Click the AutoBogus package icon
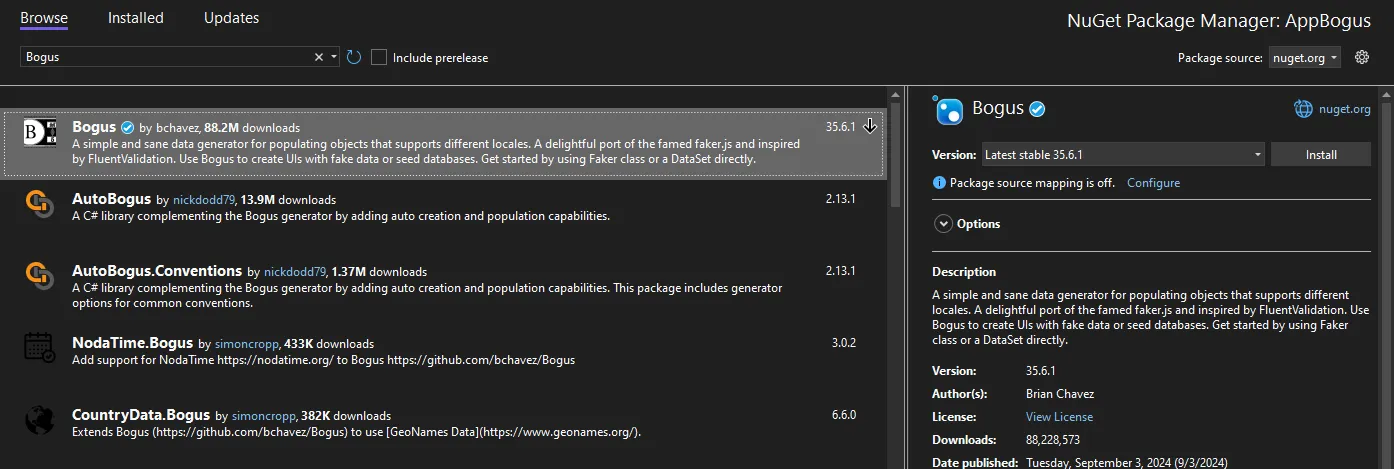Screen dimensions: 1394x469 click(39, 204)
